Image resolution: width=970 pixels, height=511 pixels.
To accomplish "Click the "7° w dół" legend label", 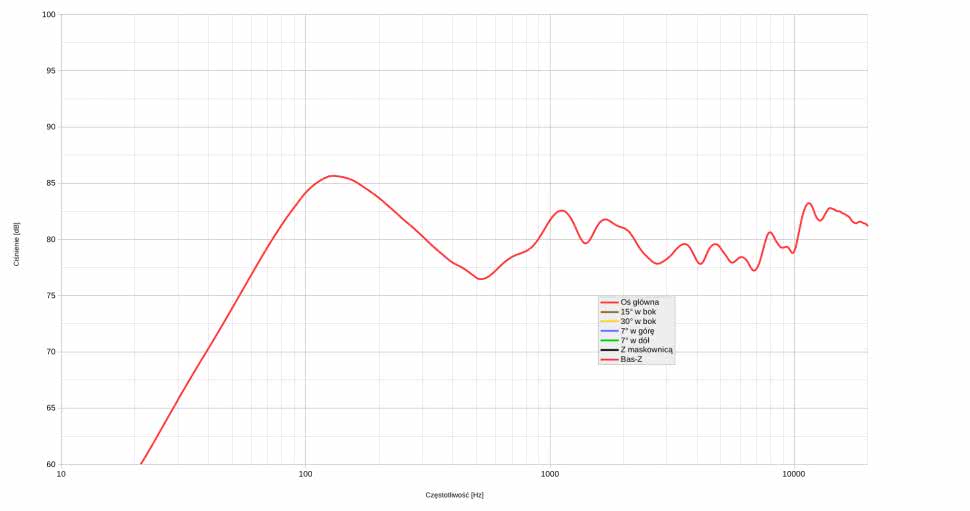I will pos(635,340).
